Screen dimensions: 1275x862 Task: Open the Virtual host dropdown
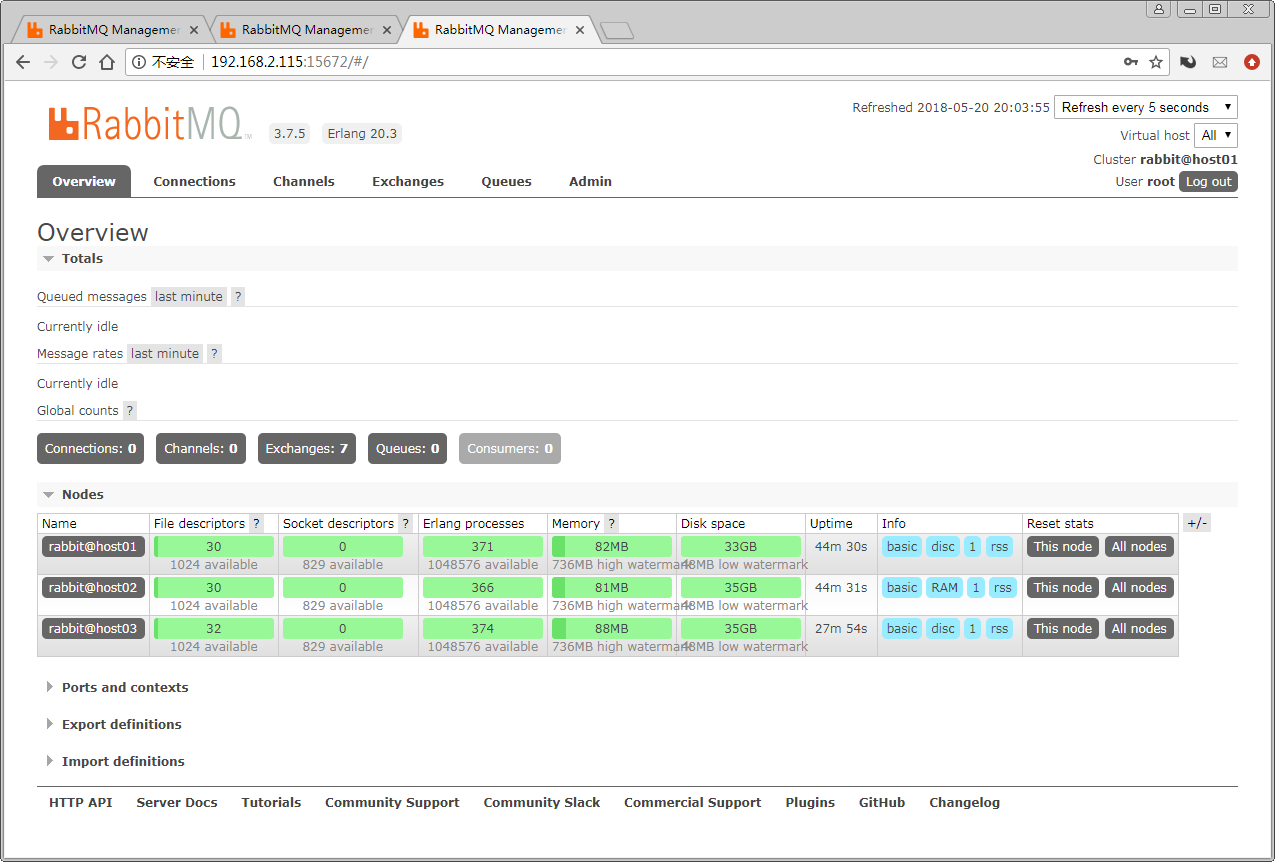pyautogui.click(x=1216, y=135)
